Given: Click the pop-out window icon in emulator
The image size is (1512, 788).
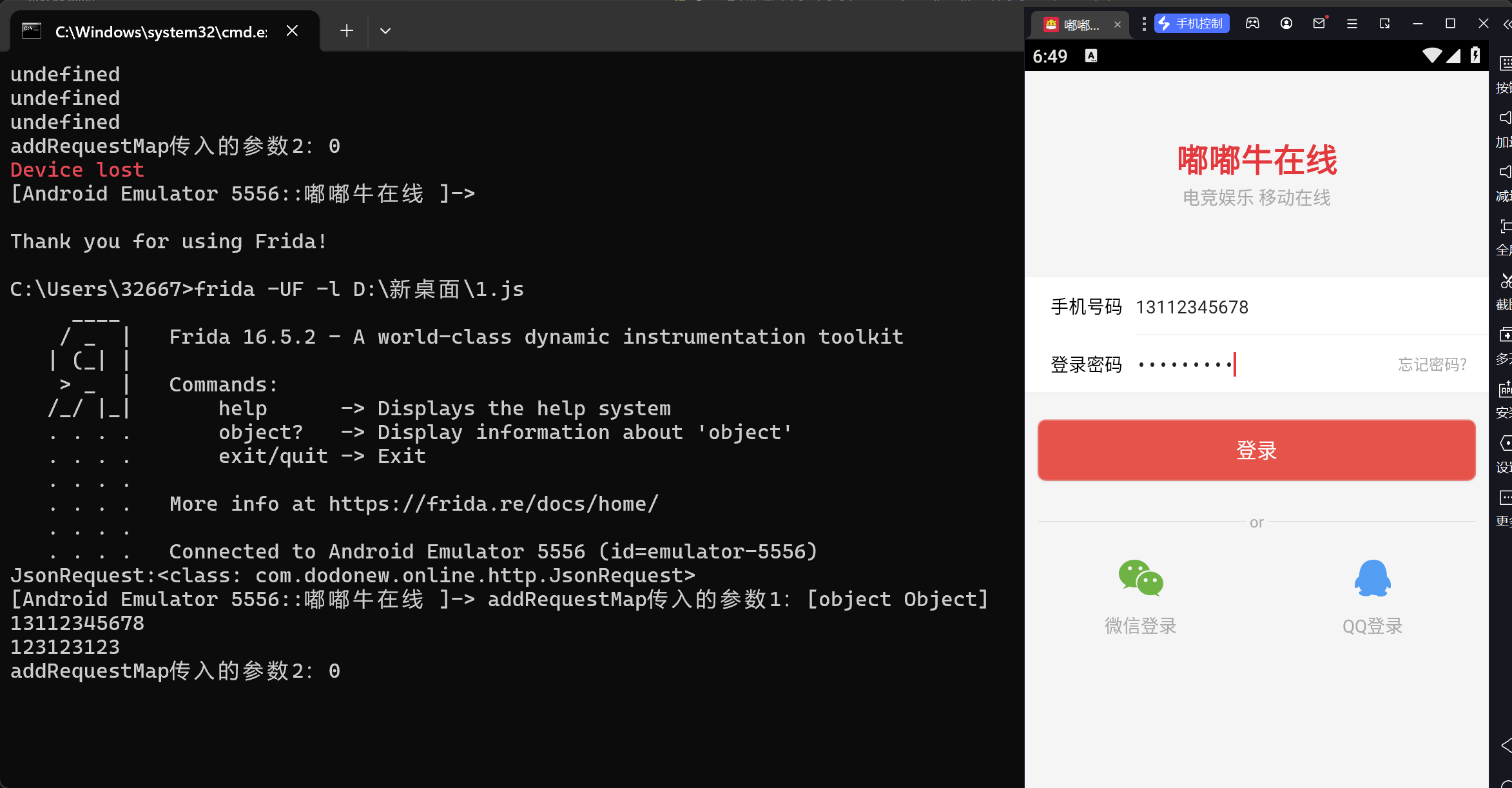Looking at the screenshot, I should (1384, 24).
